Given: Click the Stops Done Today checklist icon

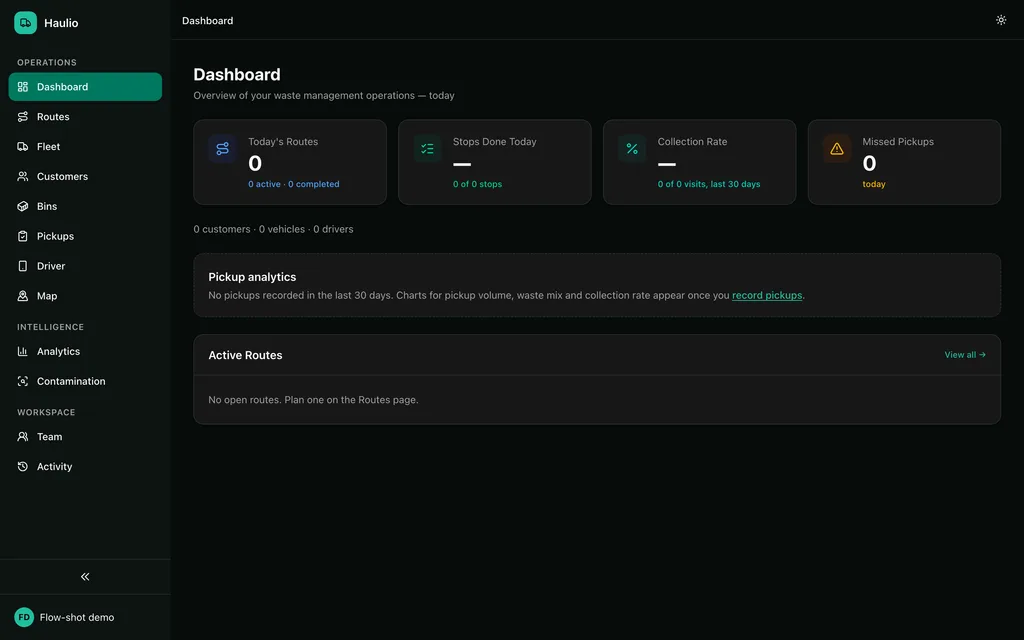Looking at the screenshot, I should pyautogui.click(x=427, y=149).
